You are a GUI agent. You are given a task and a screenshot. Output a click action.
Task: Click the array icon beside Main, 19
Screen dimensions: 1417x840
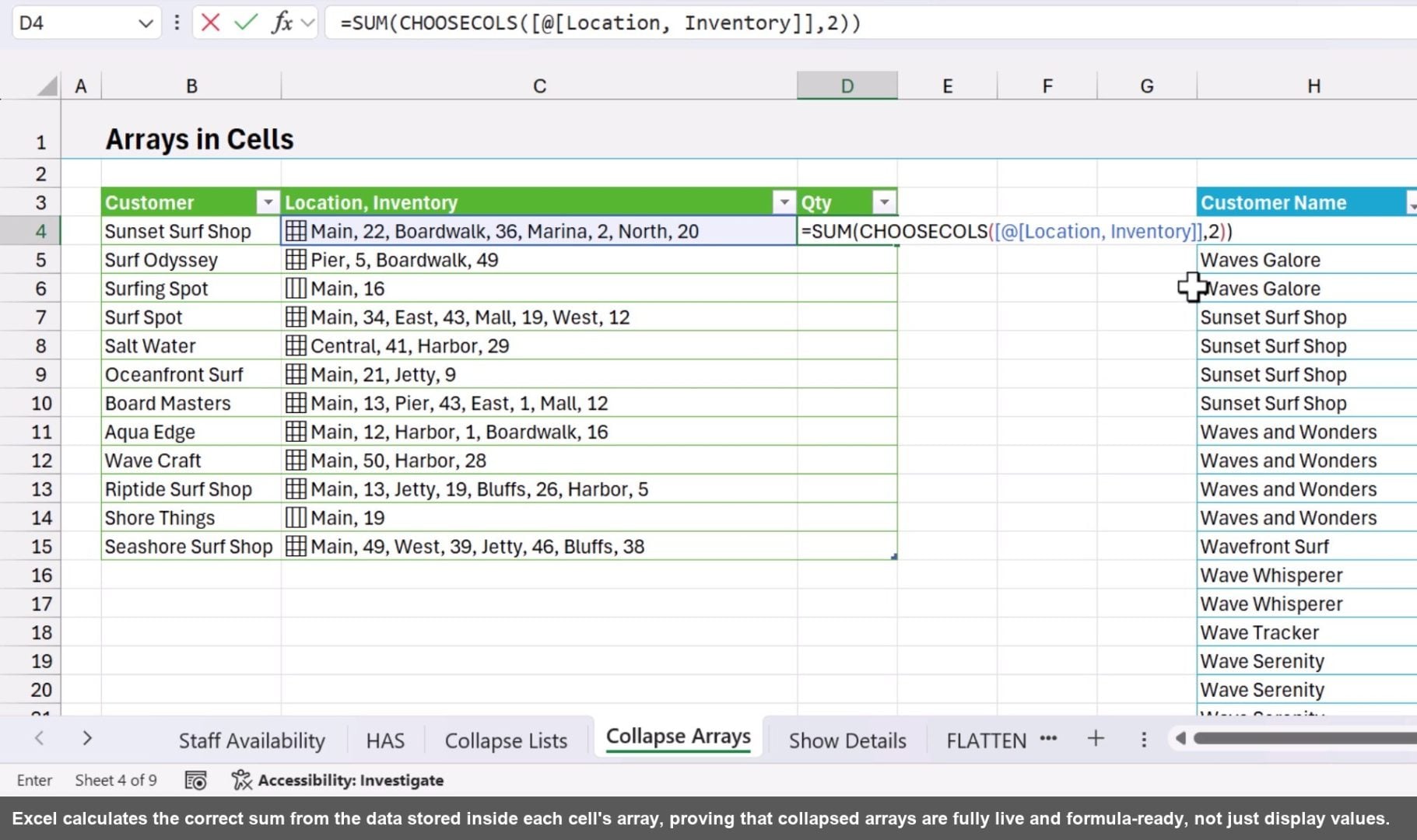[x=295, y=517]
